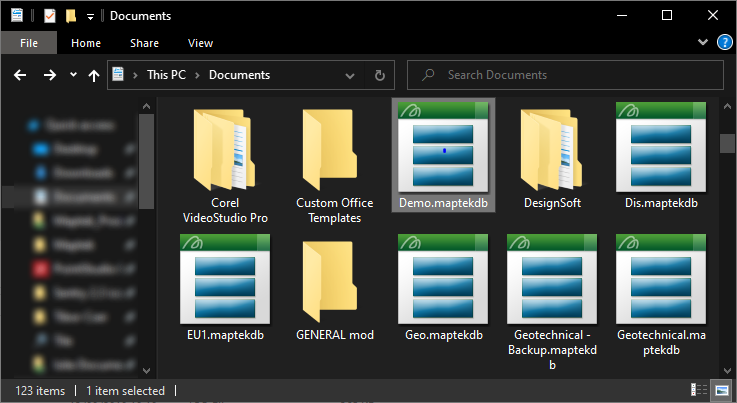Click the file list scroll down arrow

tap(727, 370)
